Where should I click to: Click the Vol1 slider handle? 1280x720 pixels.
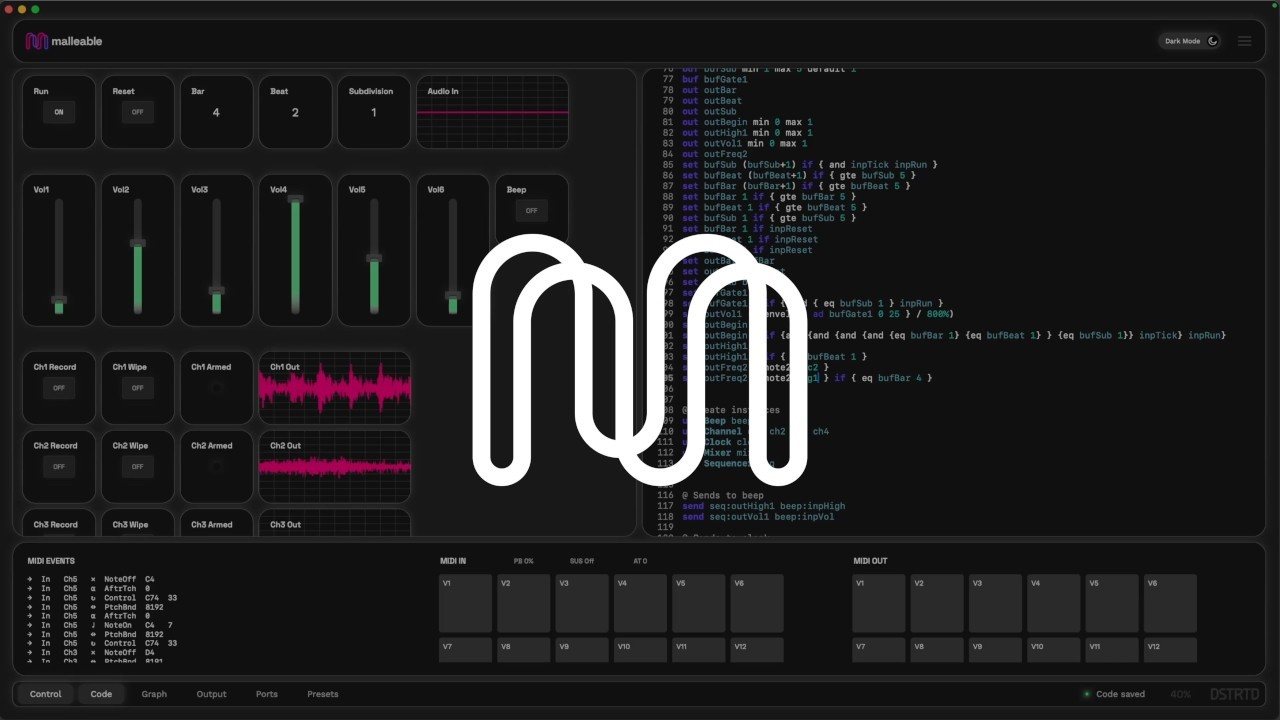pyautogui.click(x=59, y=300)
